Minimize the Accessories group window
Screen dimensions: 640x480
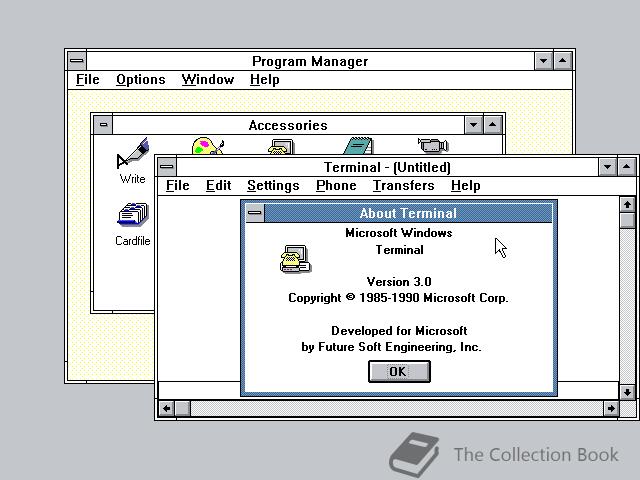[473, 125]
